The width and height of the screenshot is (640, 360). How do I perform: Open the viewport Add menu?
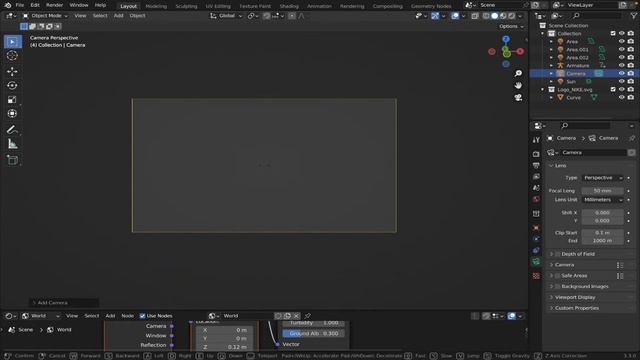118,16
